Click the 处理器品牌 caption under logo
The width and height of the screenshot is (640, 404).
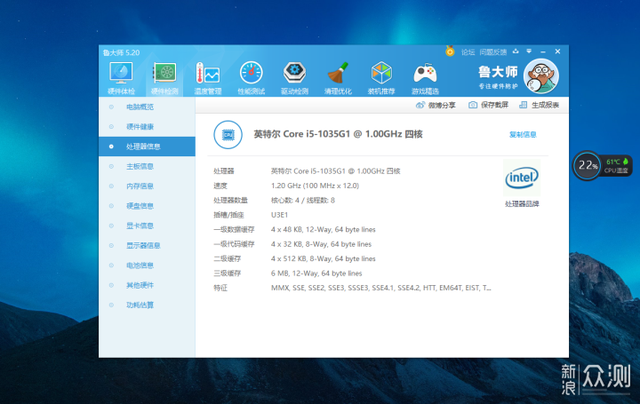[522, 204]
